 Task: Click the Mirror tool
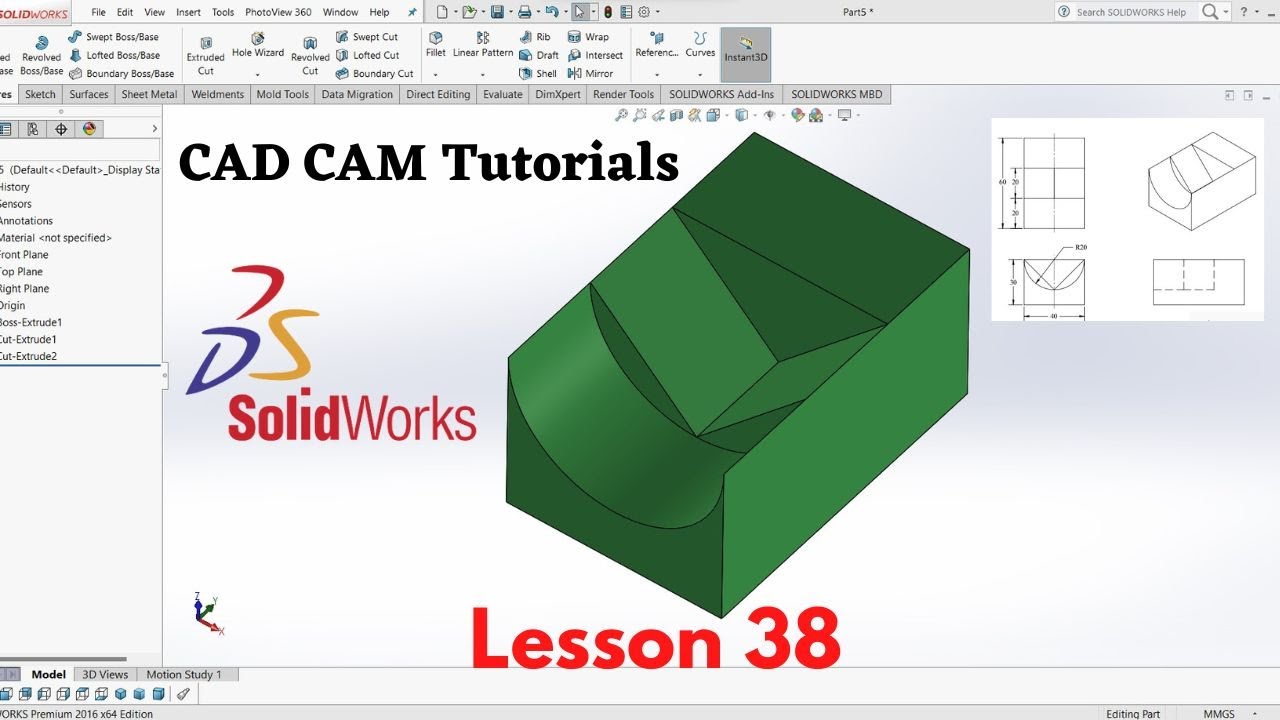tap(590, 73)
